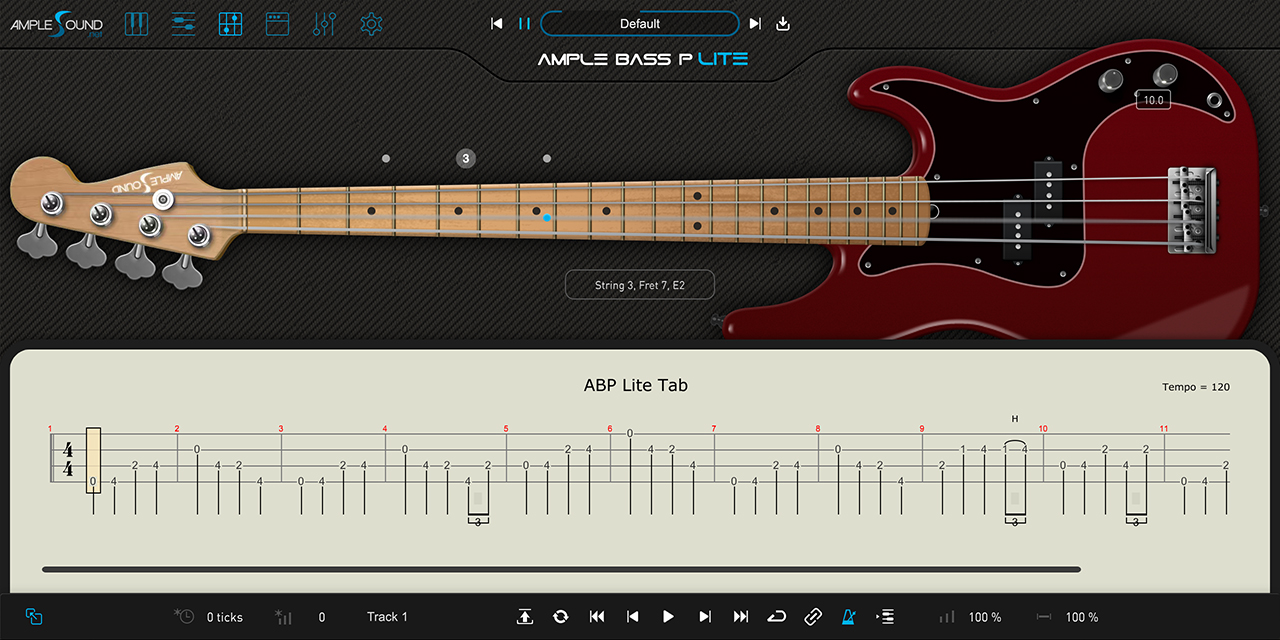Screen dimensions: 1280x640
Task: Open the FX window panel icon
Action: click(277, 24)
